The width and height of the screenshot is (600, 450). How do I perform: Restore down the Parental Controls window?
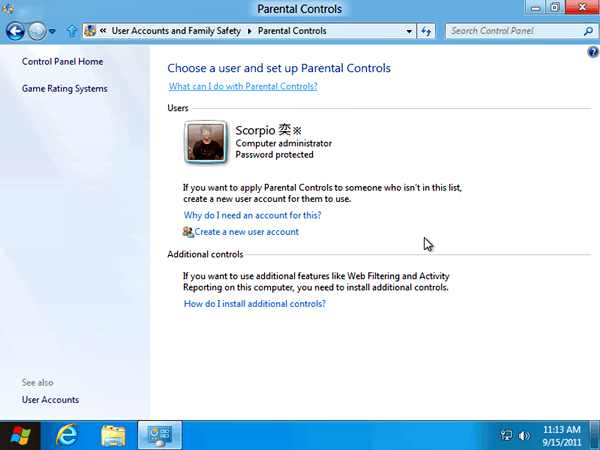pos(555,8)
